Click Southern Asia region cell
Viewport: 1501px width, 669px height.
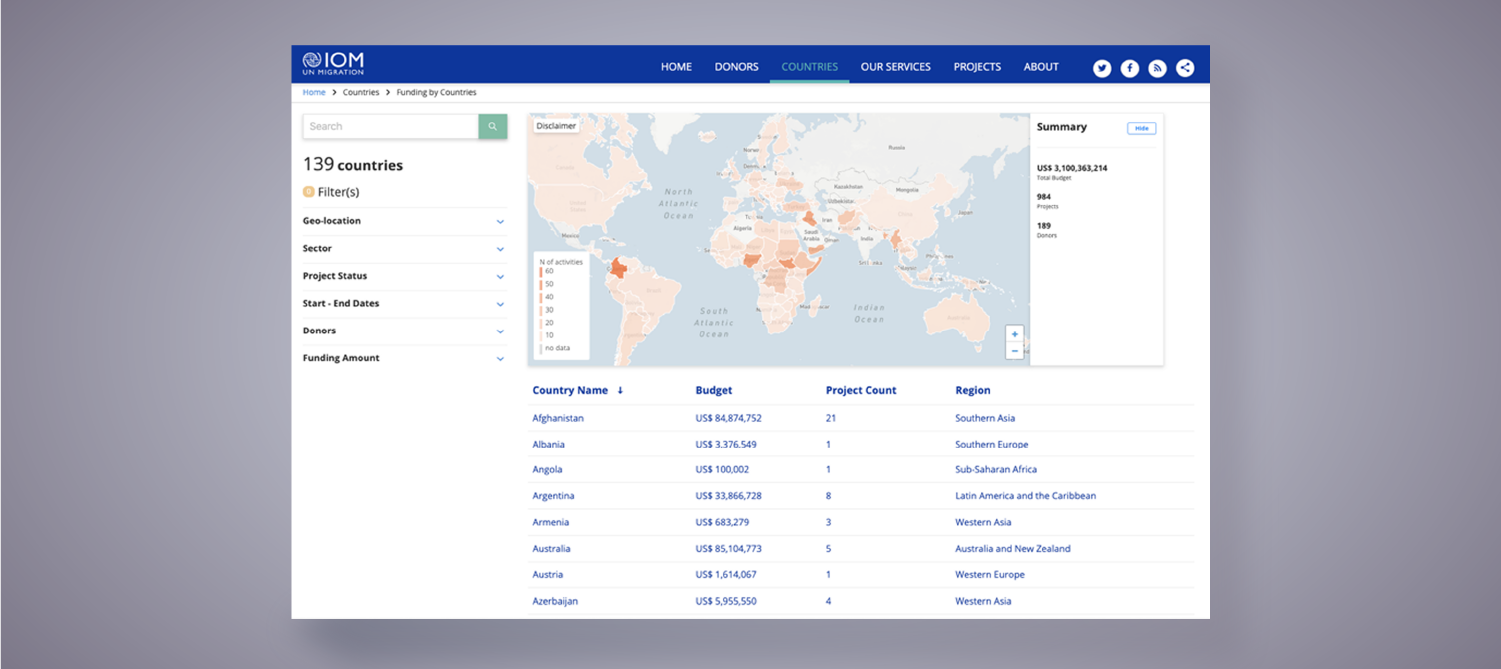click(x=985, y=418)
